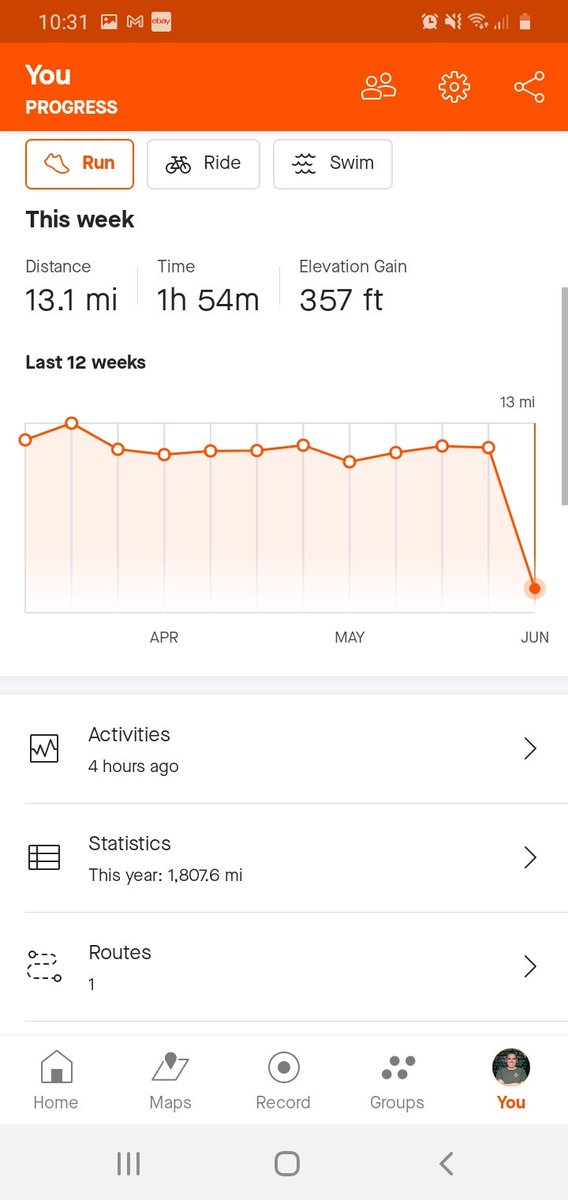Screen dimensions: 568x1200
Task: Expand the Routes row chevron
Action: (x=530, y=967)
